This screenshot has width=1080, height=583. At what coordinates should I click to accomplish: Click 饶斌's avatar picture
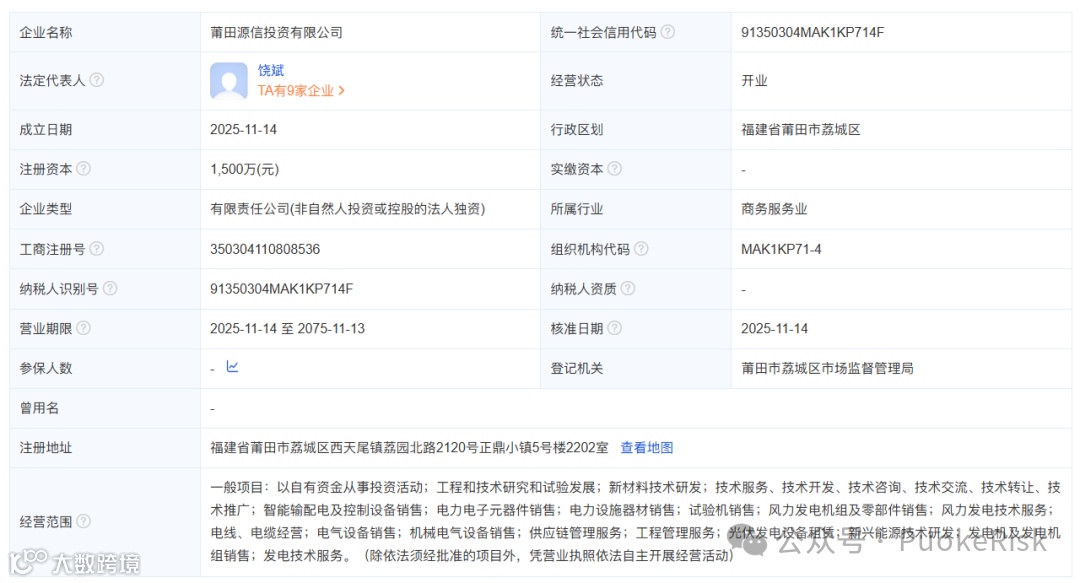pos(227,80)
